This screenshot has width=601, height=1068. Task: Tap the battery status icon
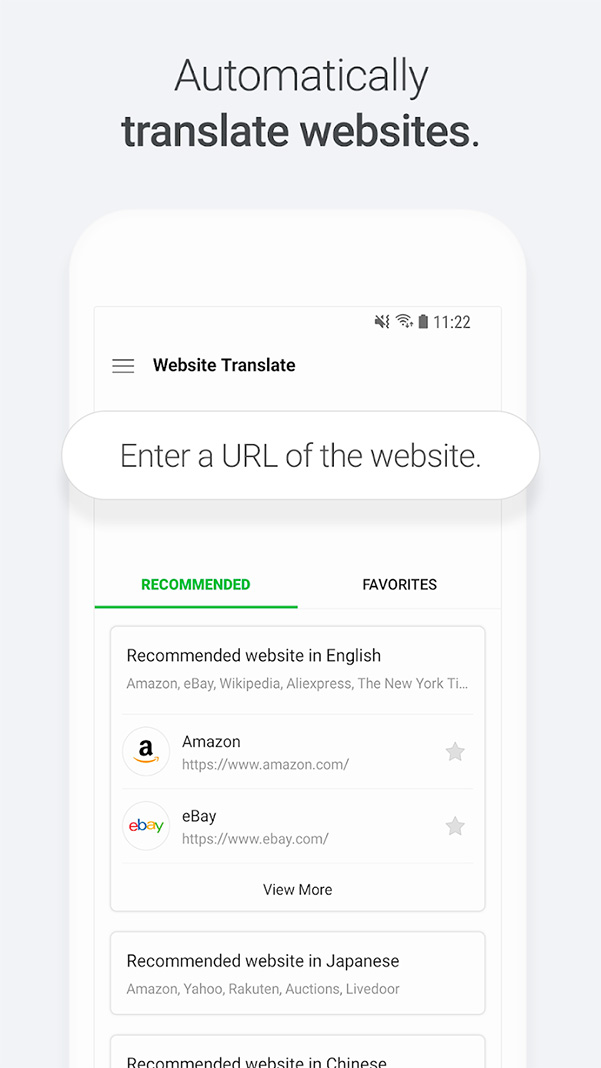(x=423, y=321)
